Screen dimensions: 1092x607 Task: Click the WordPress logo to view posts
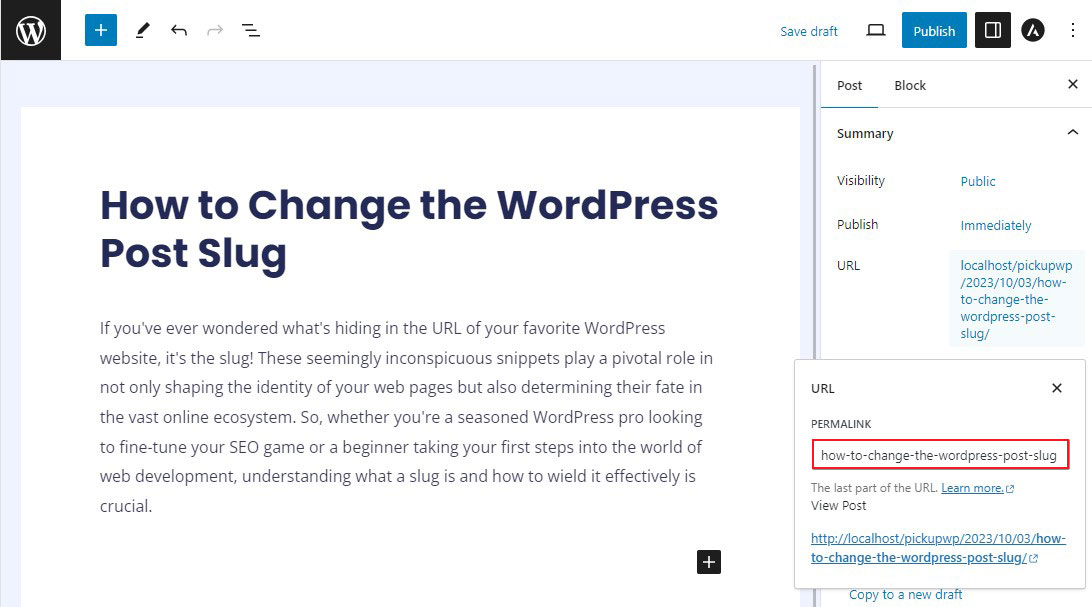tap(31, 30)
